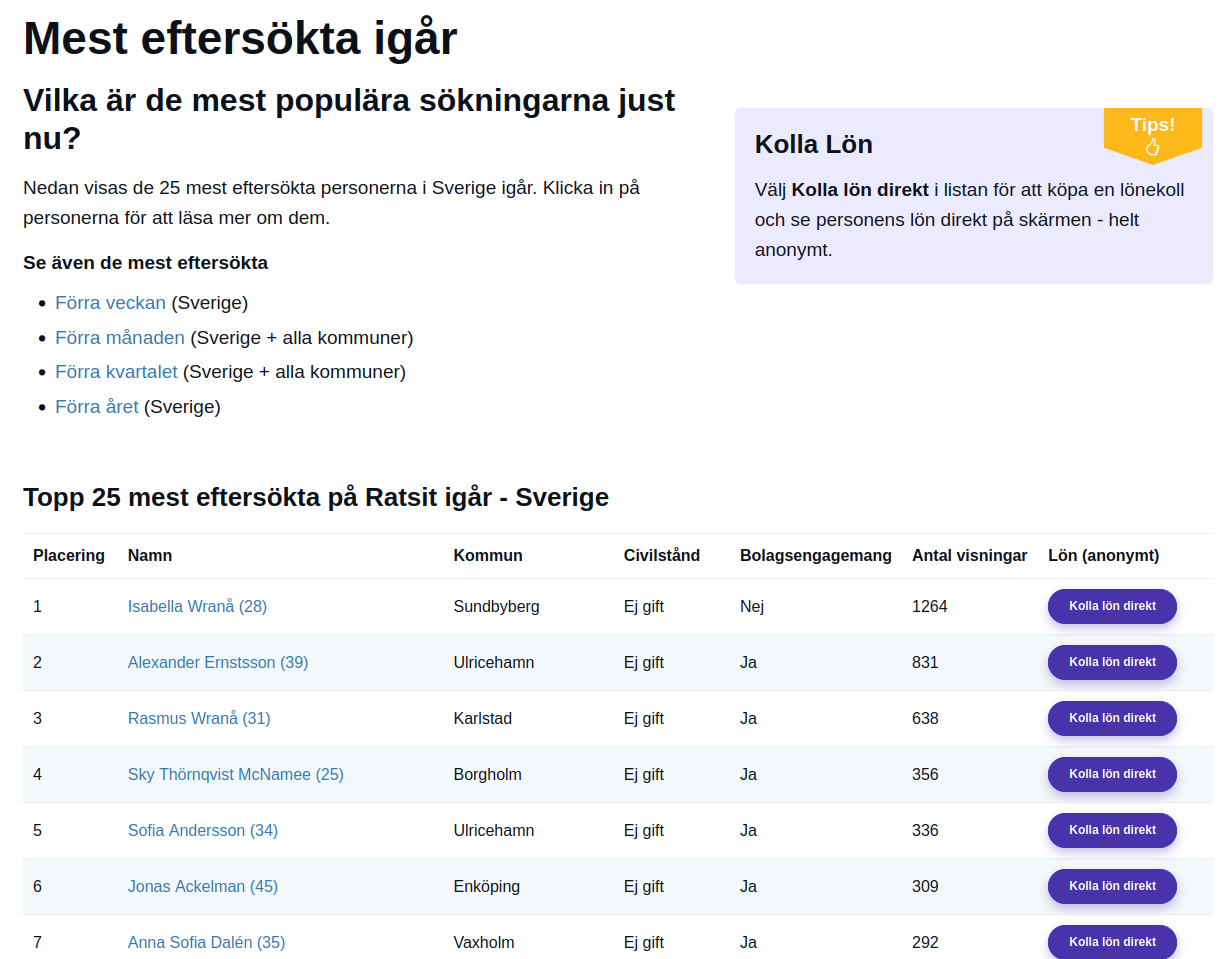The height and width of the screenshot is (959, 1227).
Task: Click Kolla lön direkt for Anna Sofia Dalén
Action: point(1112,942)
